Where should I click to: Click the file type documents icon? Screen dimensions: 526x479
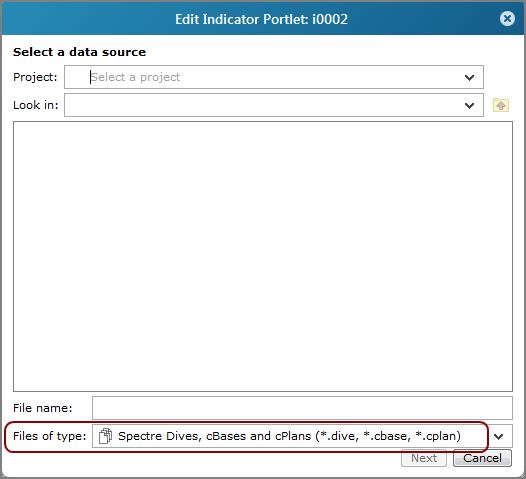(105, 436)
